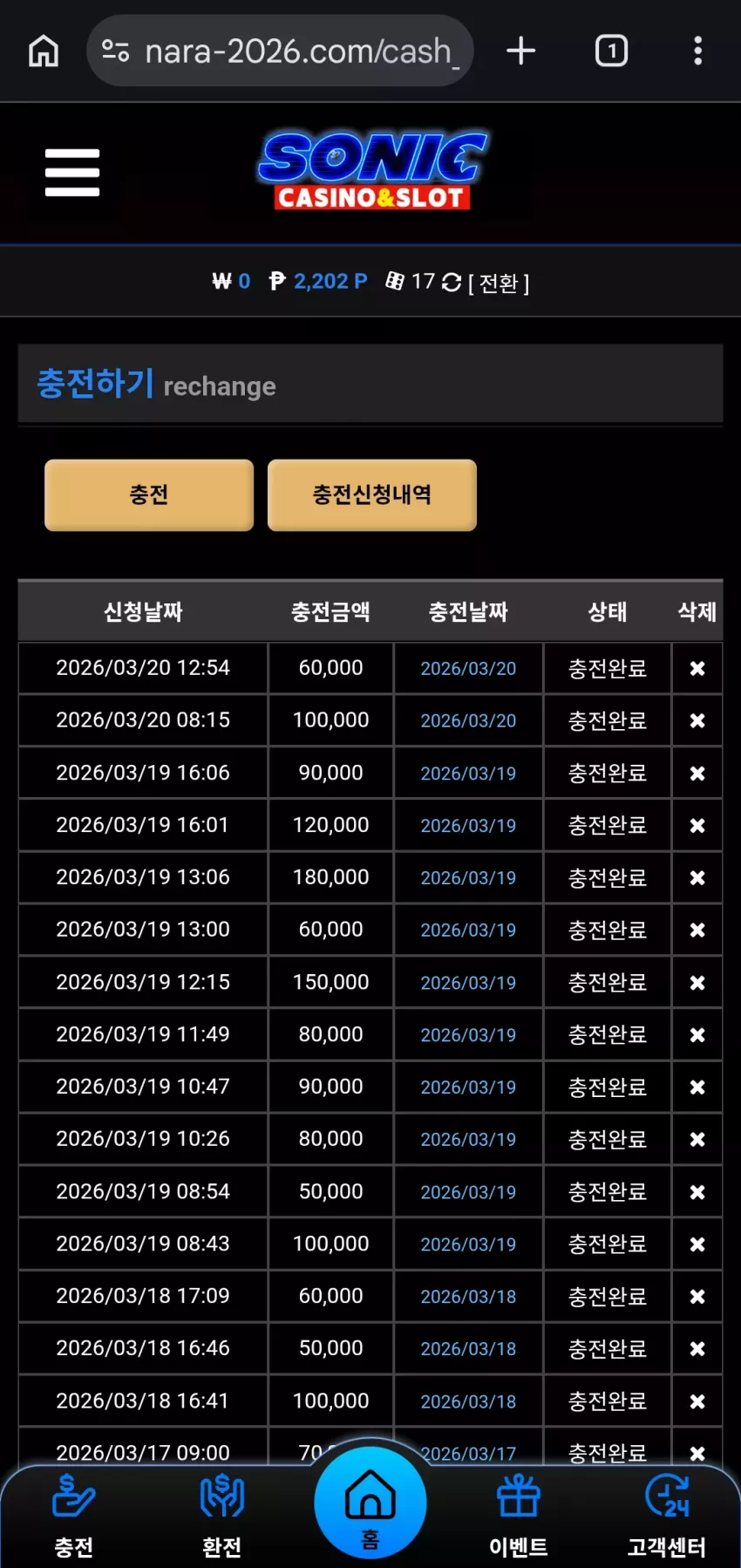Click the refresh icon beside balance 17
The width and height of the screenshot is (741, 1568).
coord(452,282)
